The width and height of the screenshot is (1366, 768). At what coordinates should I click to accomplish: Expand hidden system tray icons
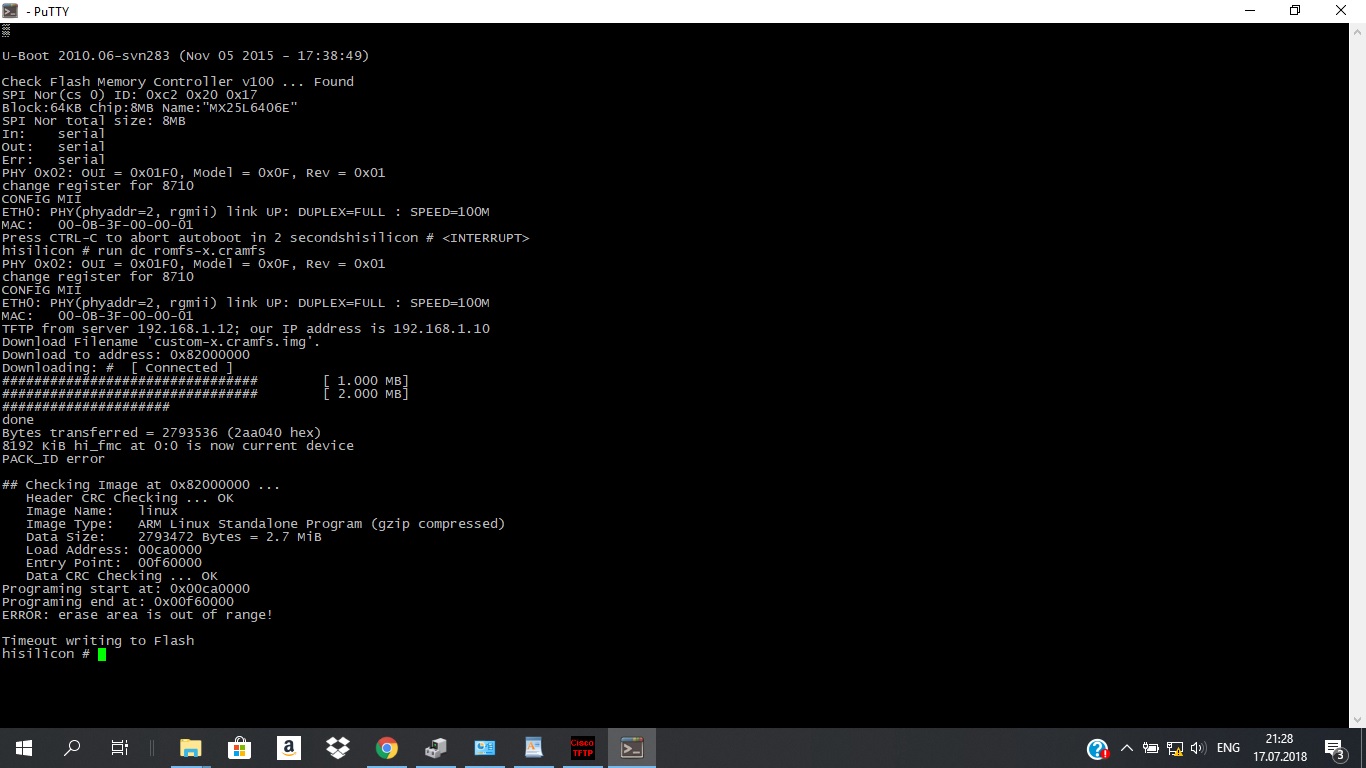pos(1126,748)
